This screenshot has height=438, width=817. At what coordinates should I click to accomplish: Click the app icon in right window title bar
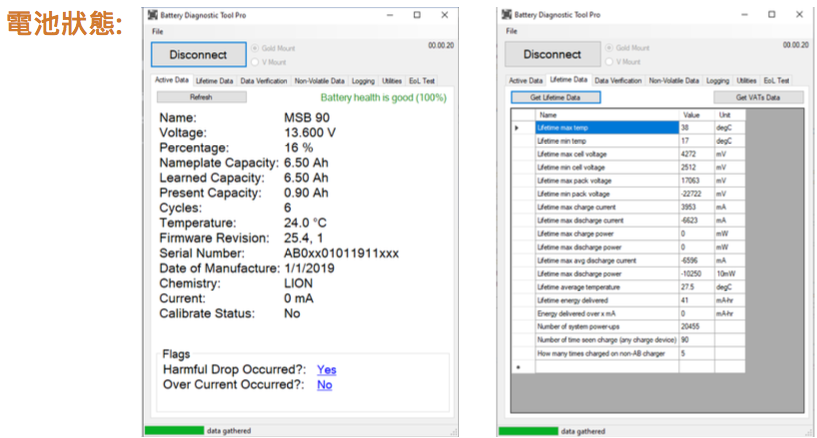506,14
